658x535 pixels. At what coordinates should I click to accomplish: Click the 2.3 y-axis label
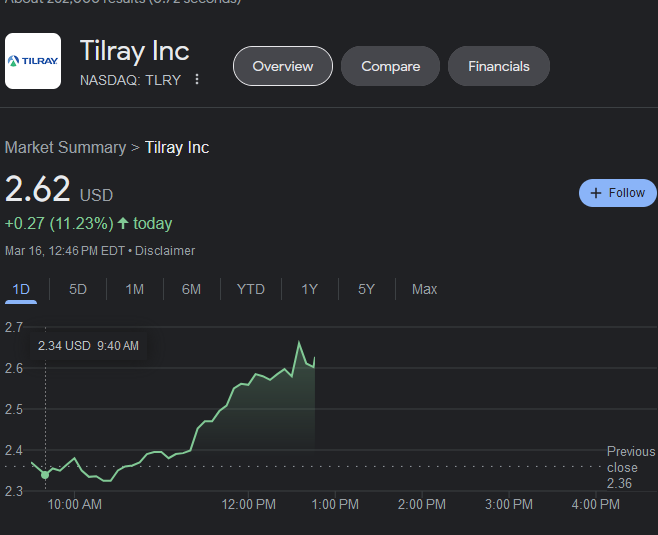click(x=14, y=491)
